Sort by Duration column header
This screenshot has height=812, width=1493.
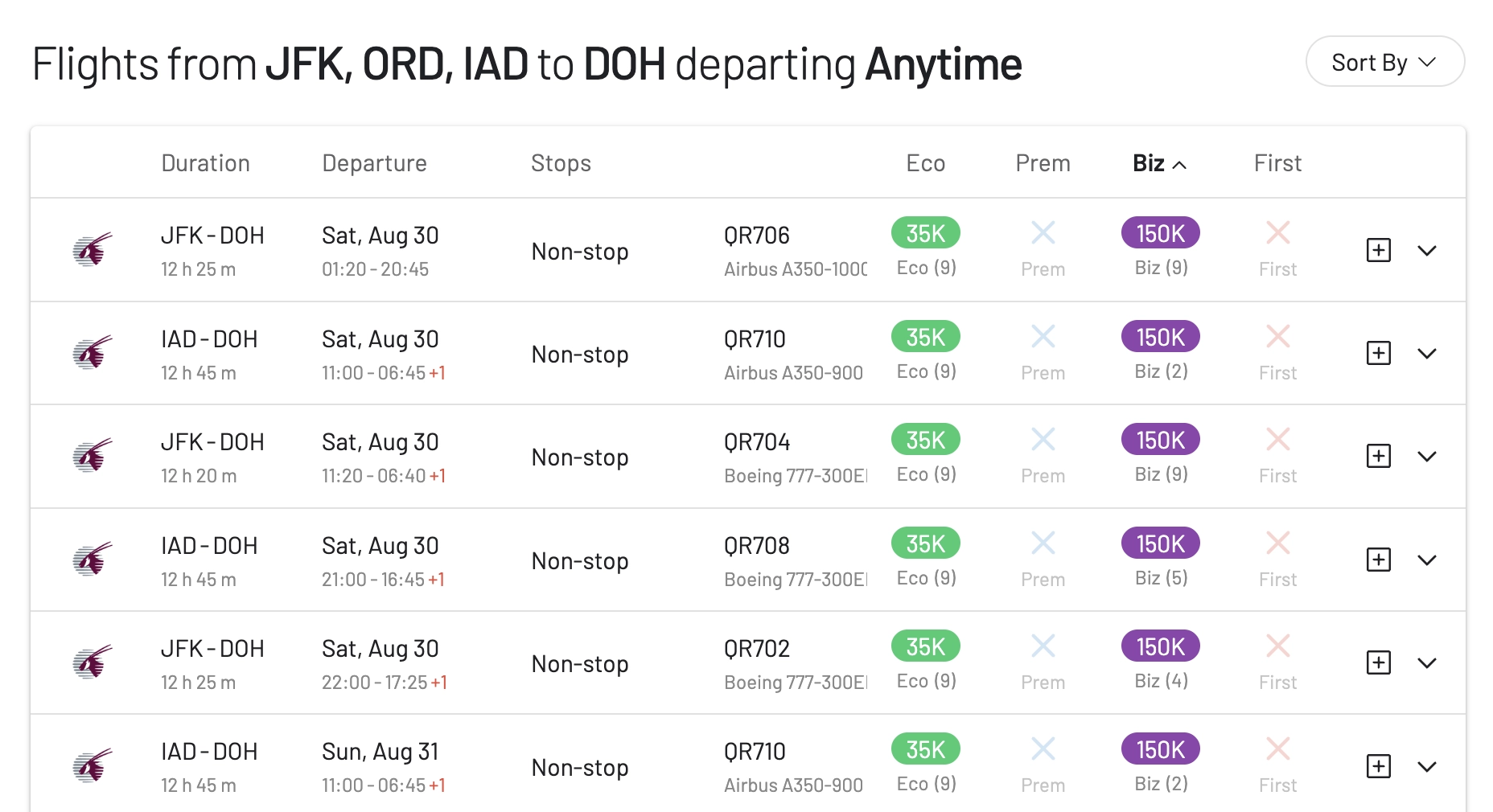click(x=205, y=163)
